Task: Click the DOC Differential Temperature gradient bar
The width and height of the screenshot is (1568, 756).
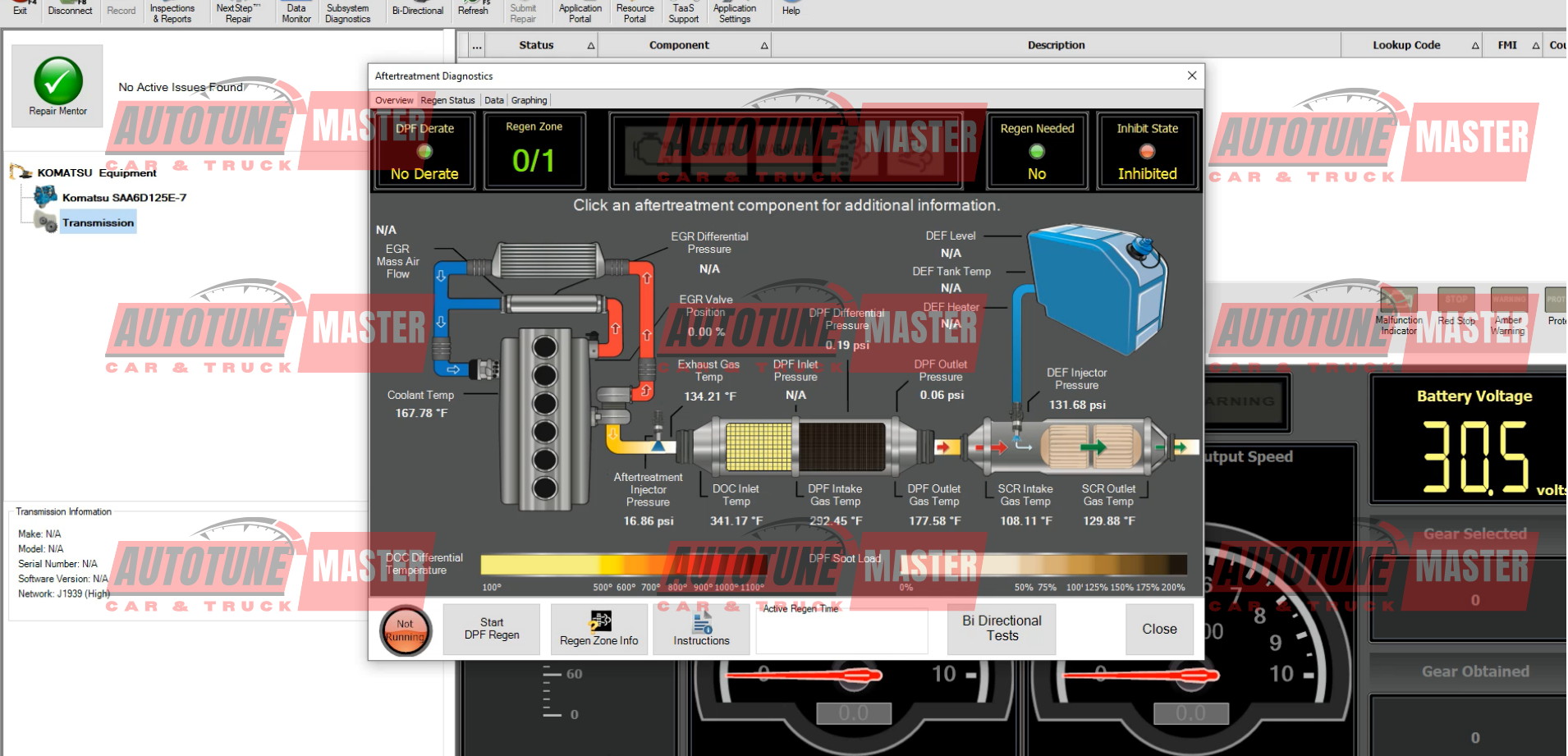Action: pos(624,565)
